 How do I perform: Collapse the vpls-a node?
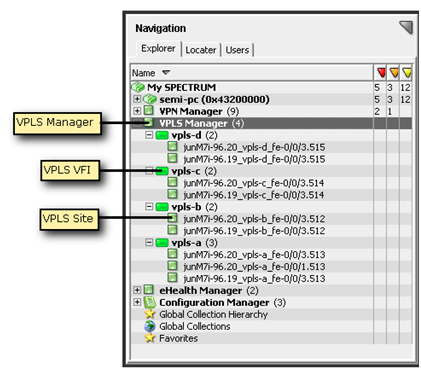[149, 242]
